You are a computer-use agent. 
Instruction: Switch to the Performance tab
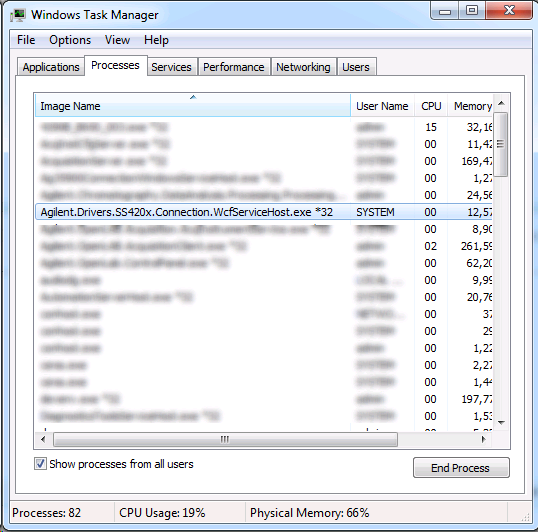pos(234,67)
